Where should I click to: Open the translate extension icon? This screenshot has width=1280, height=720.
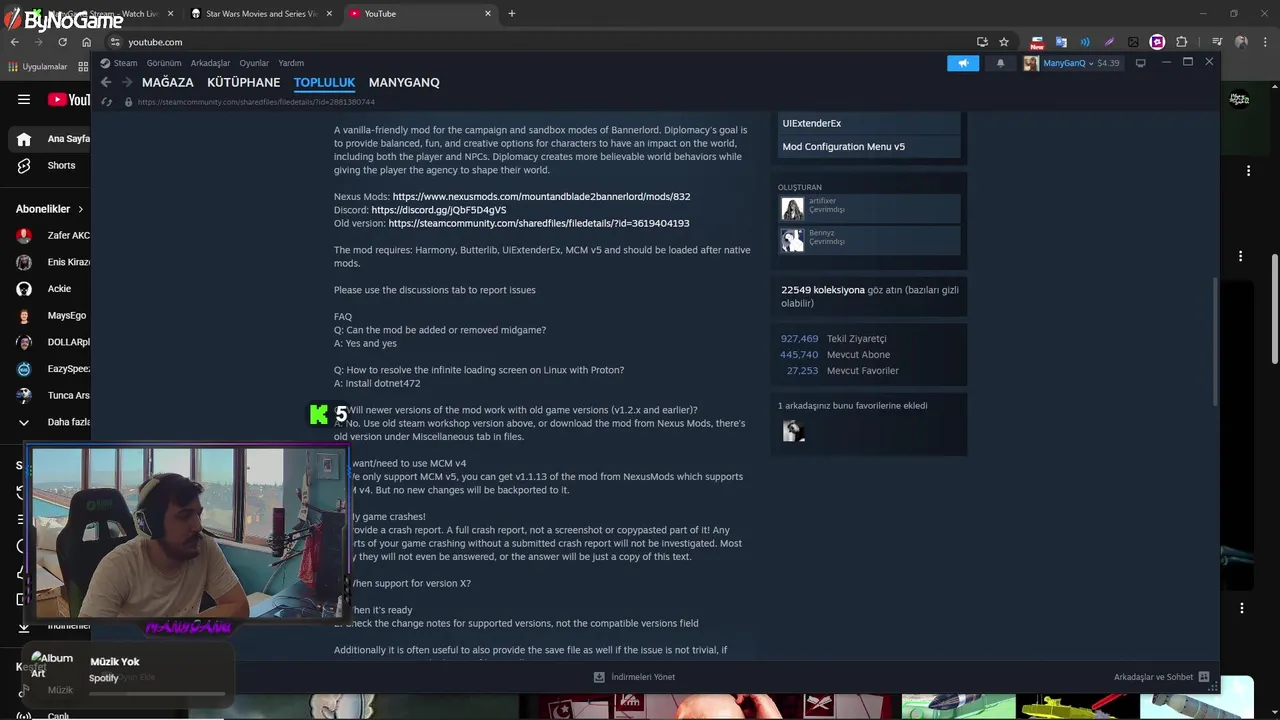(x=1061, y=42)
